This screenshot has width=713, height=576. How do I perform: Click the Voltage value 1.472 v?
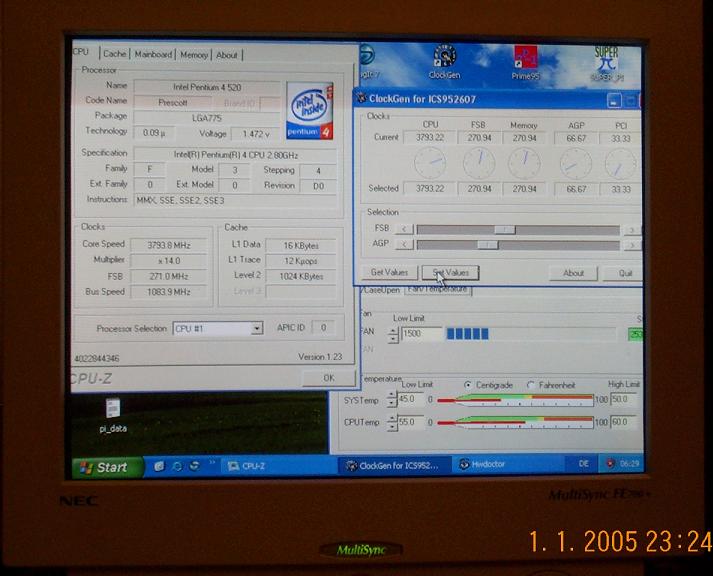[256, 134]
